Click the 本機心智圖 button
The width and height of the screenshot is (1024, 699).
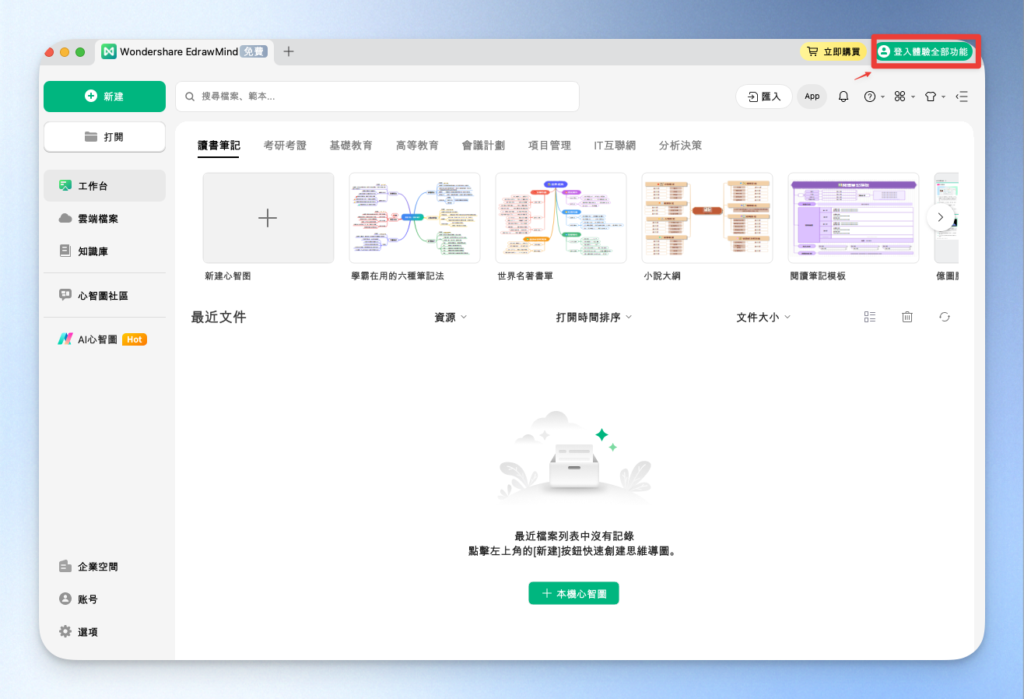pyautogui.click(x=573, y=593)
